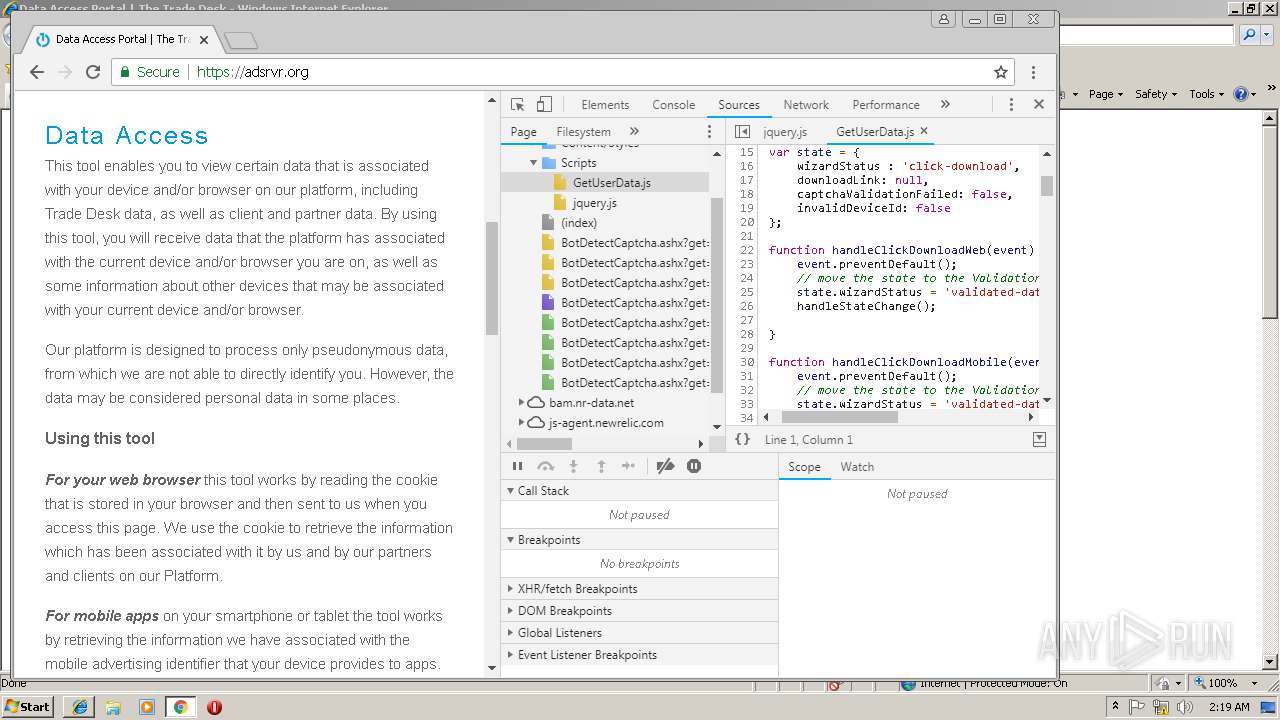Select GetUserData.js in file tree

click(611, 183)
